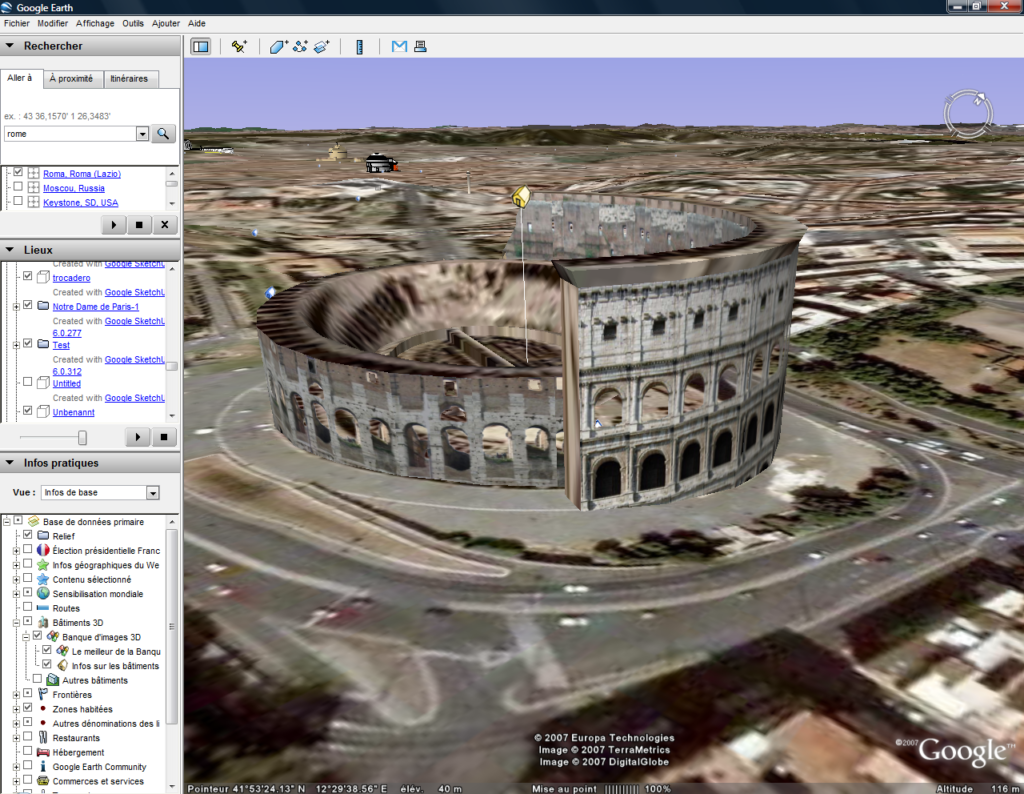Image resolution: width=1024 pixels, height=794 pixels.
Task: Switch to the Itinéraires tab
Action: pyautogui.click(x=129, y=78)
